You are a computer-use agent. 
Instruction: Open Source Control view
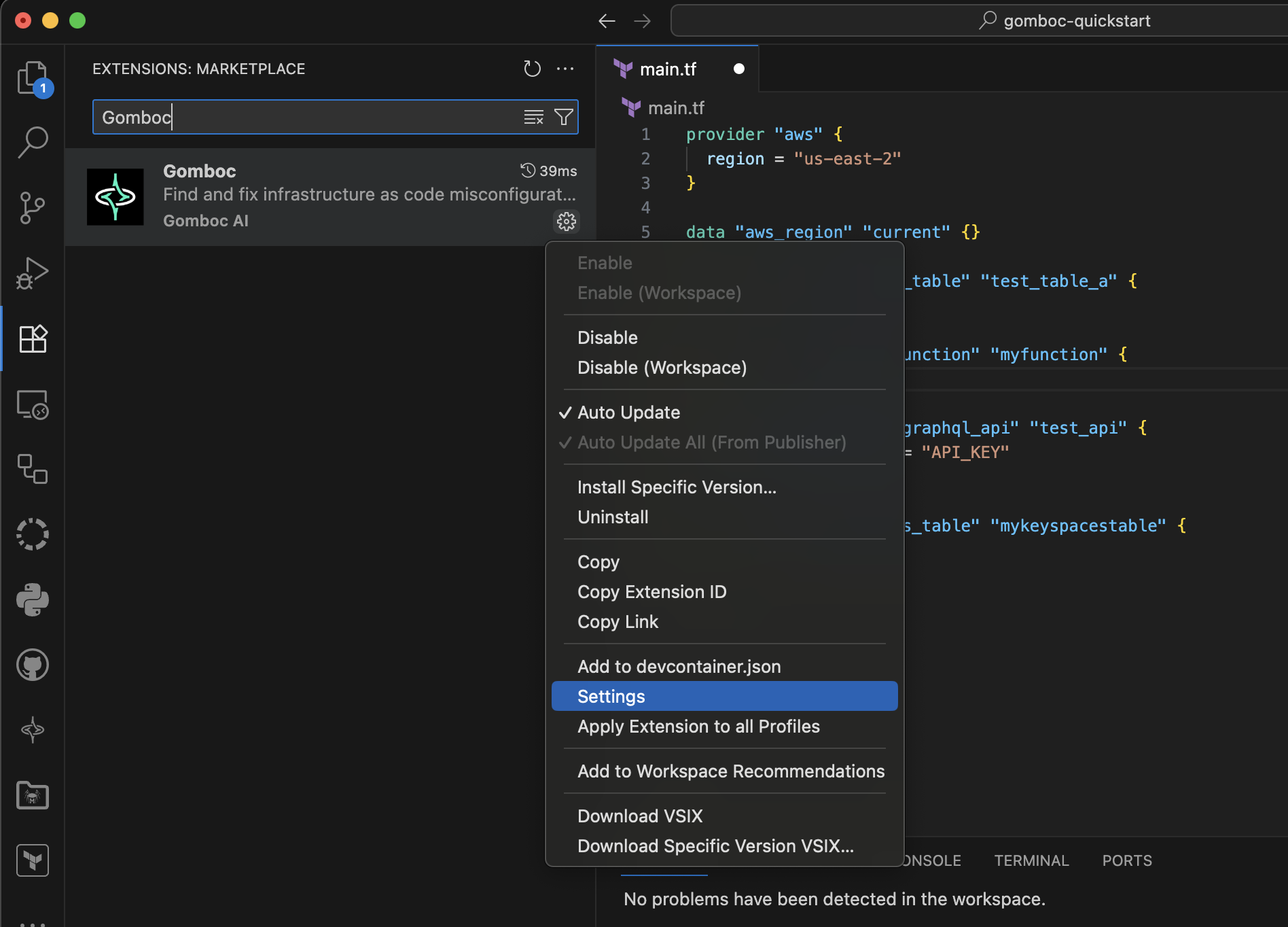coord(32,207)
